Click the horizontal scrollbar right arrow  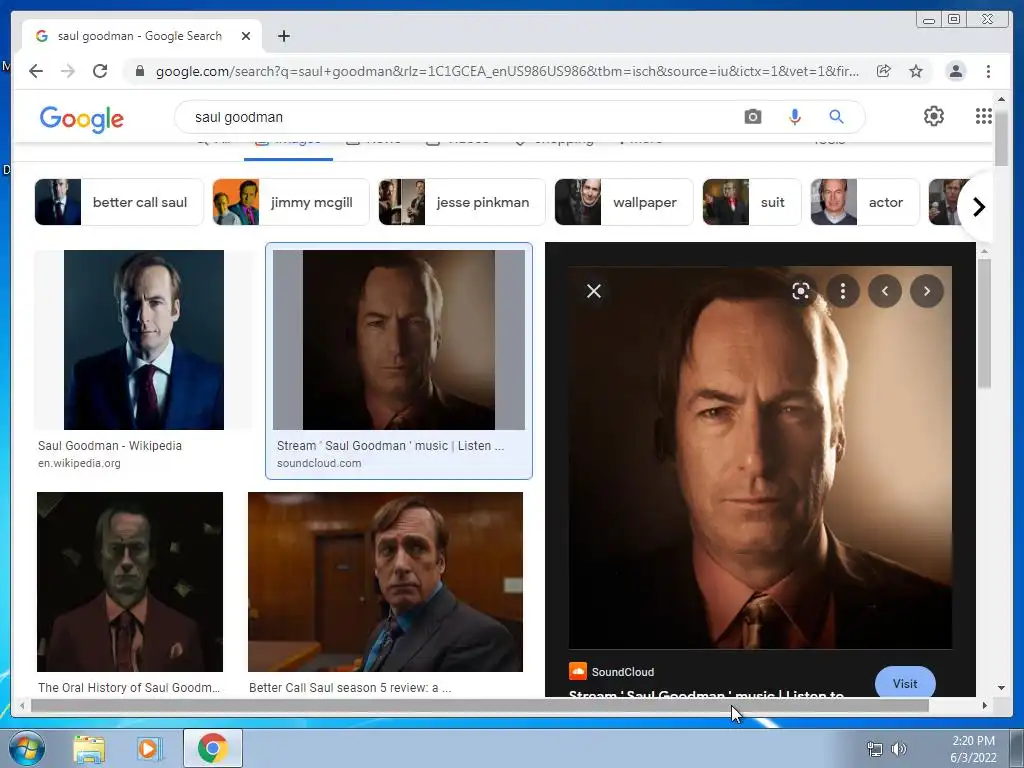click(x=985, y=705)
